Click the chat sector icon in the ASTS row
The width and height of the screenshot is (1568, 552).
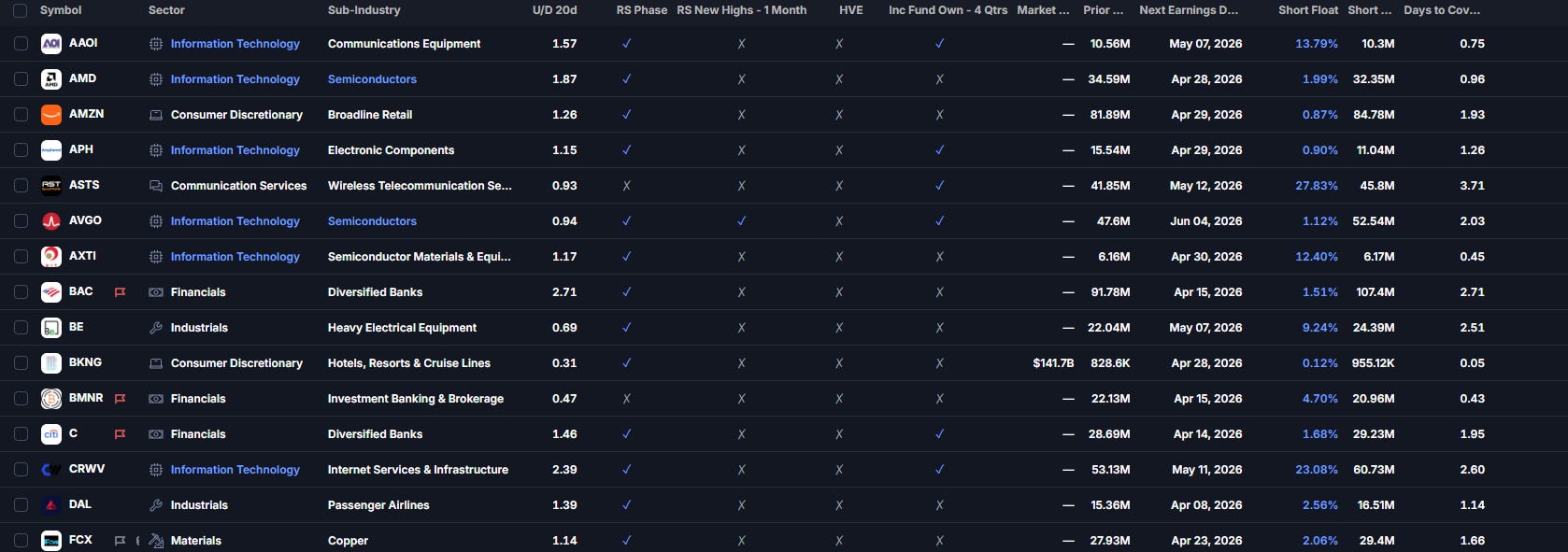pos(156,186)
